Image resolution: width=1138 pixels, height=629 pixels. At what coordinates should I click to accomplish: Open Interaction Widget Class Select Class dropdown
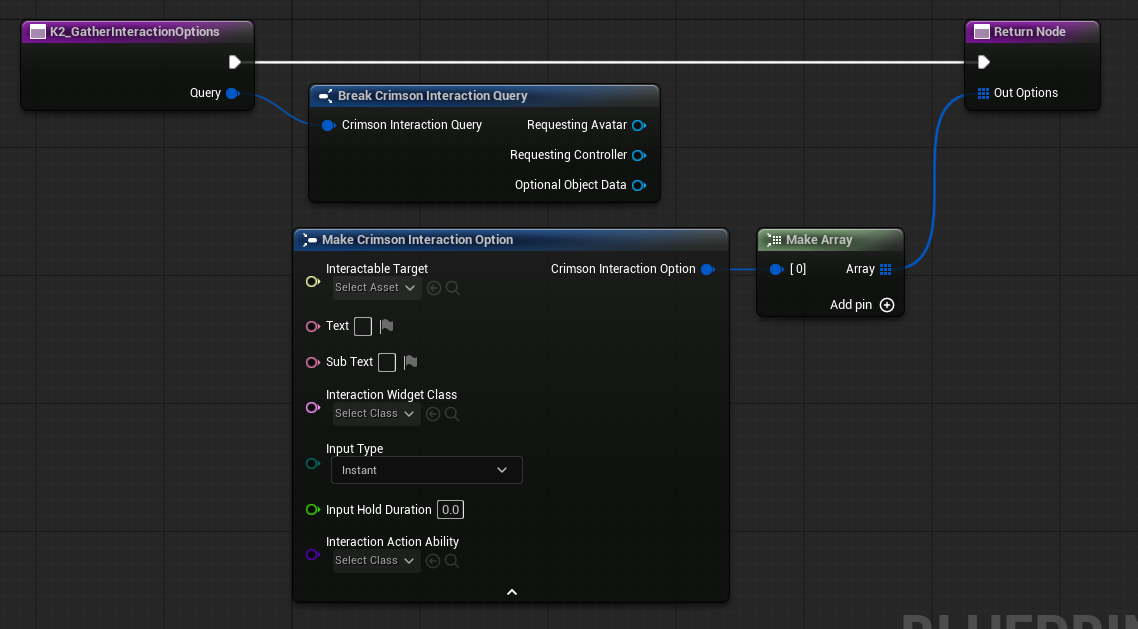377,414
